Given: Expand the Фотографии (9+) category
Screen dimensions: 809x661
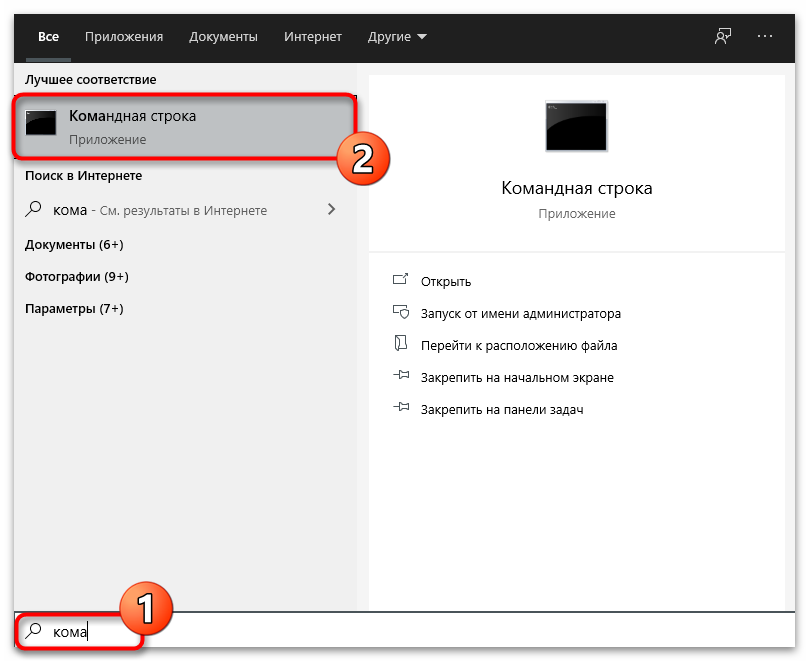Looking at the screenshot, I should click(77, 276).
